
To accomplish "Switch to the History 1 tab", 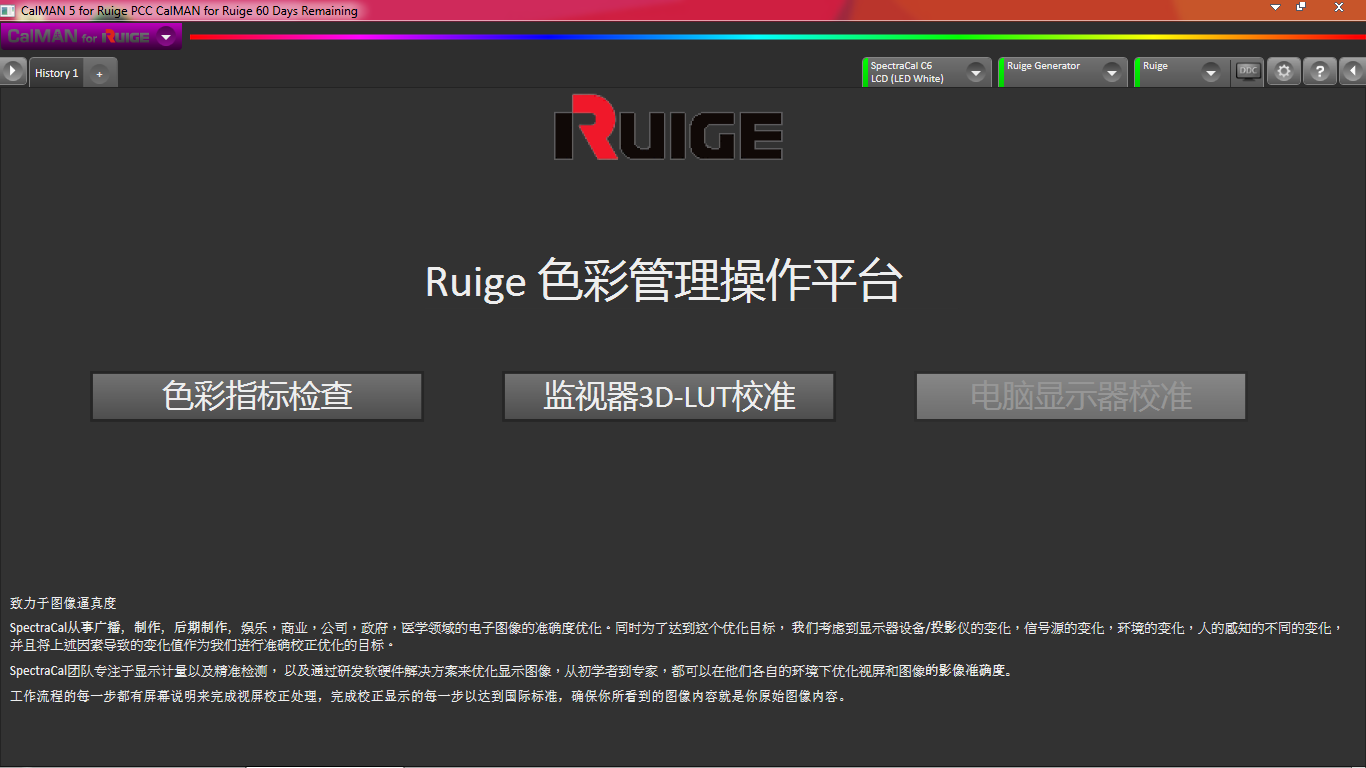I will pos(56,73).
